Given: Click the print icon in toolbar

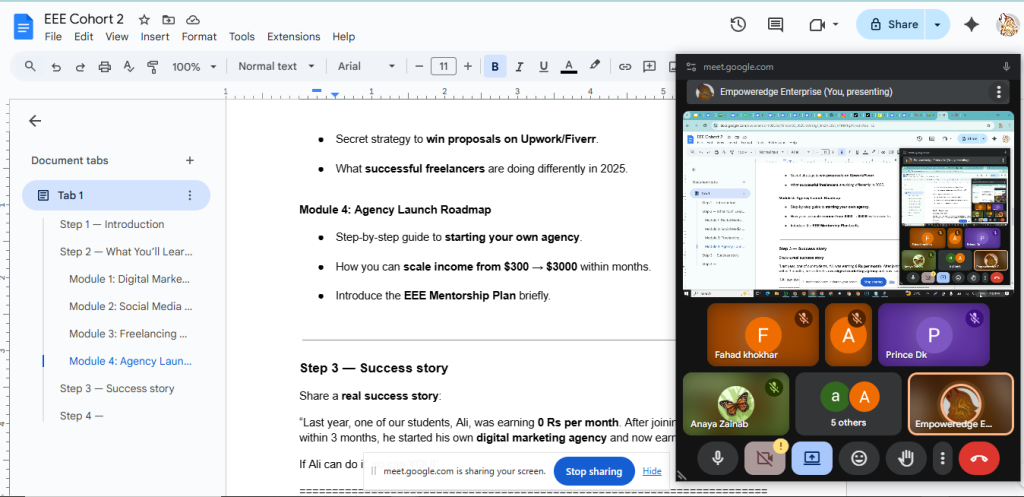Looking at the screenshot, I should click(105, 67).
